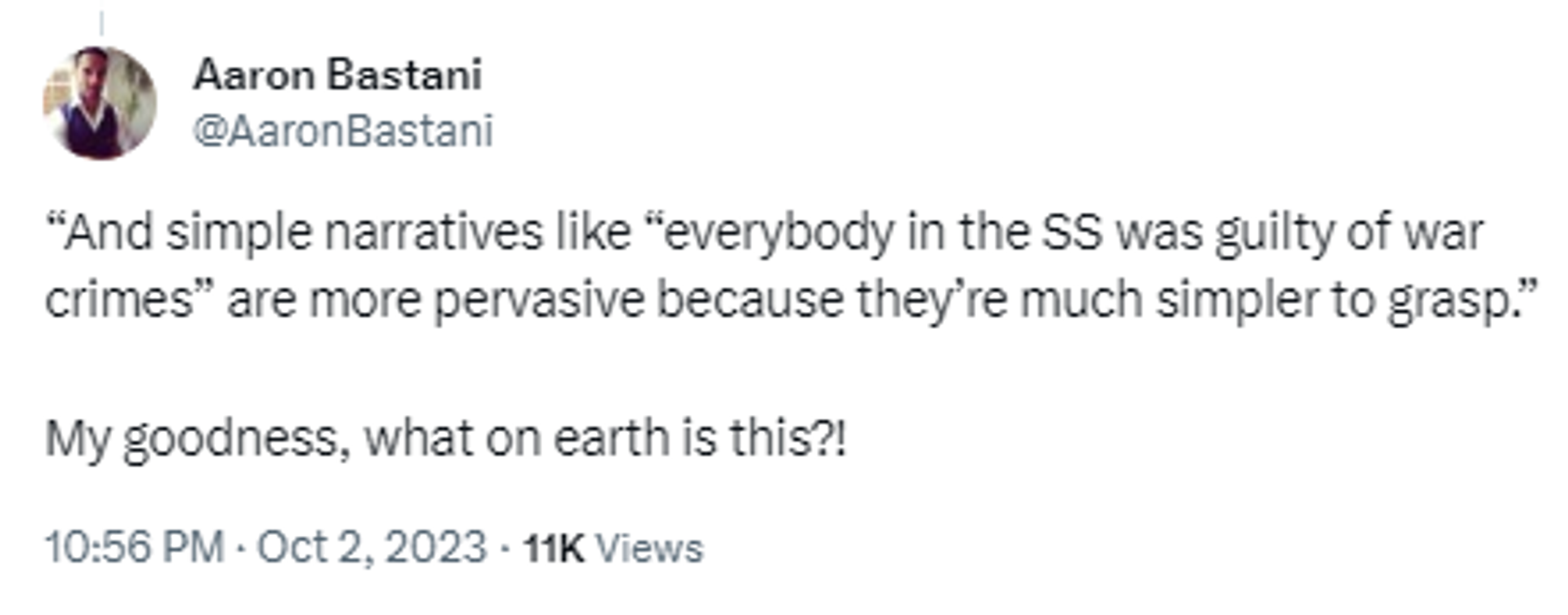Click the year 2023 in the timestamp
Viewport: 1568px width, 615px height.
pyautogui.click(x=435, y=547)
